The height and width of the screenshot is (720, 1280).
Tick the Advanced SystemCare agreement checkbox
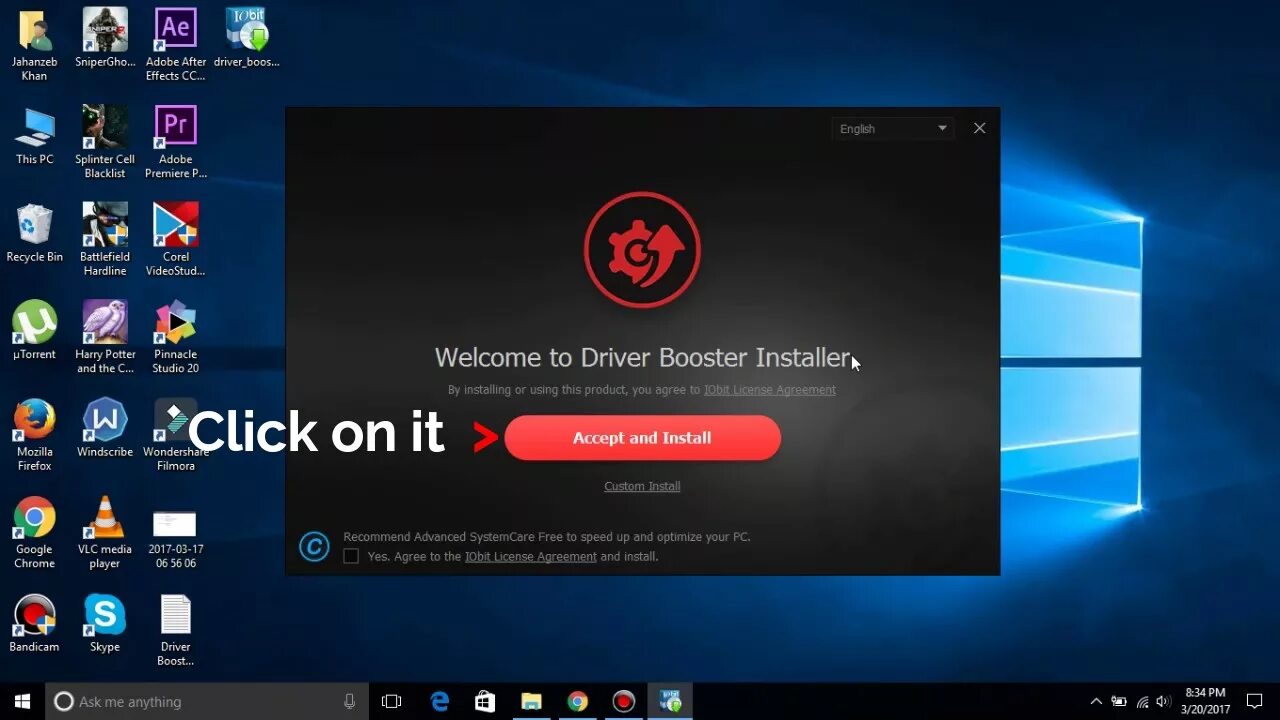pyautogui.click(x=351, y=556)
